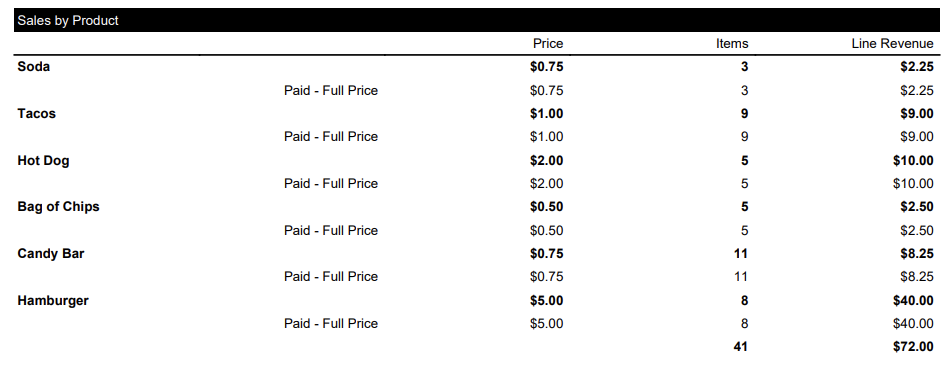
Task: Select the Price column header
Action: 548,44
